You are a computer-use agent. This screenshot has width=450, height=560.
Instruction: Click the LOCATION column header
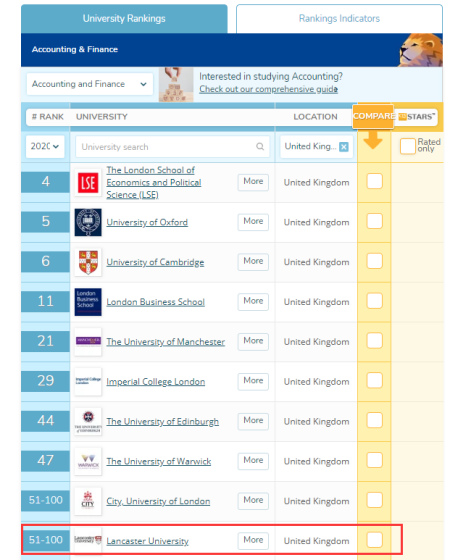[x=315, y=117]
